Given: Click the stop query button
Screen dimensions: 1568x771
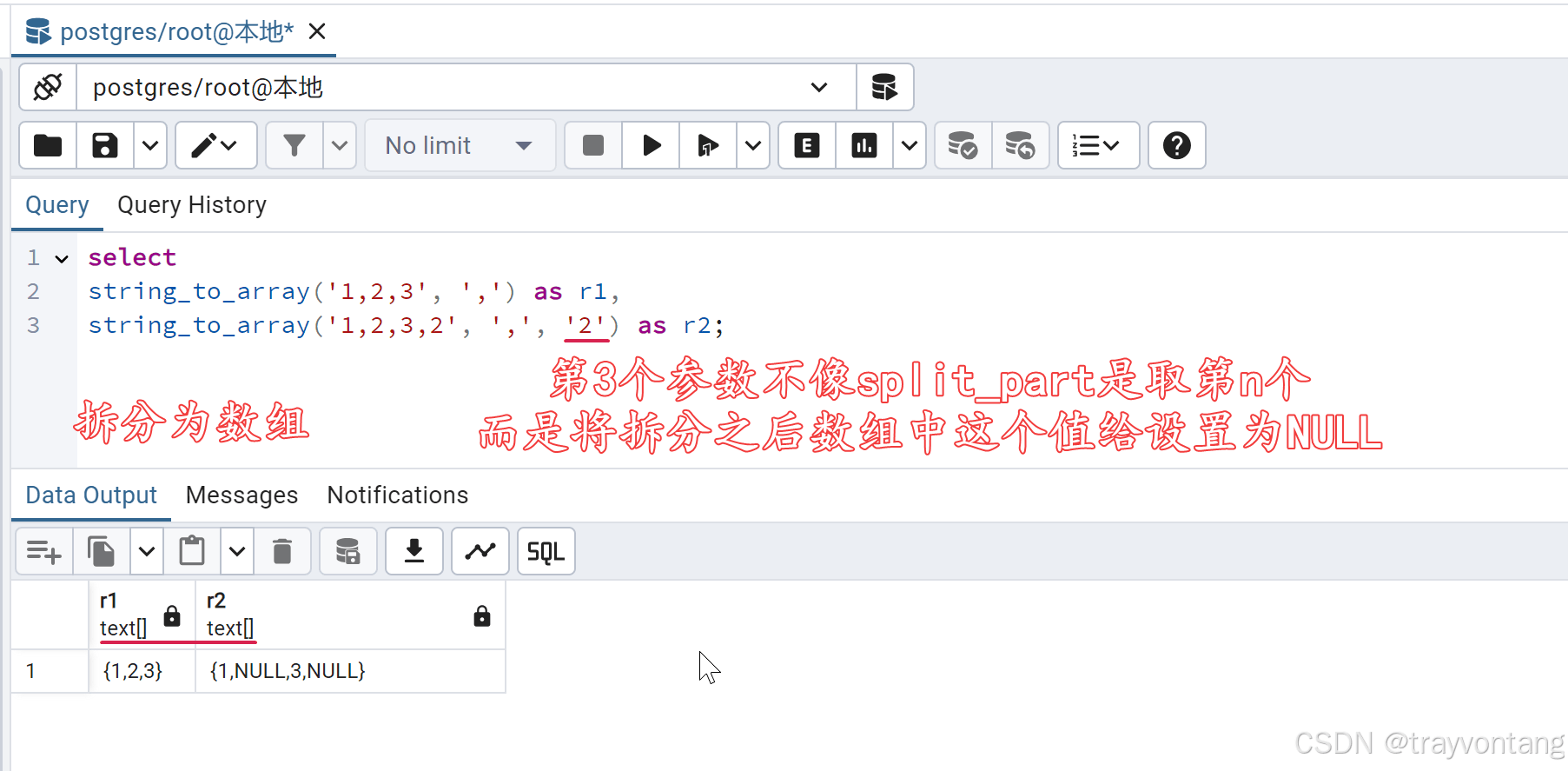Looking at the screenshot, I should pyautogui.click(x=593, y=145).
